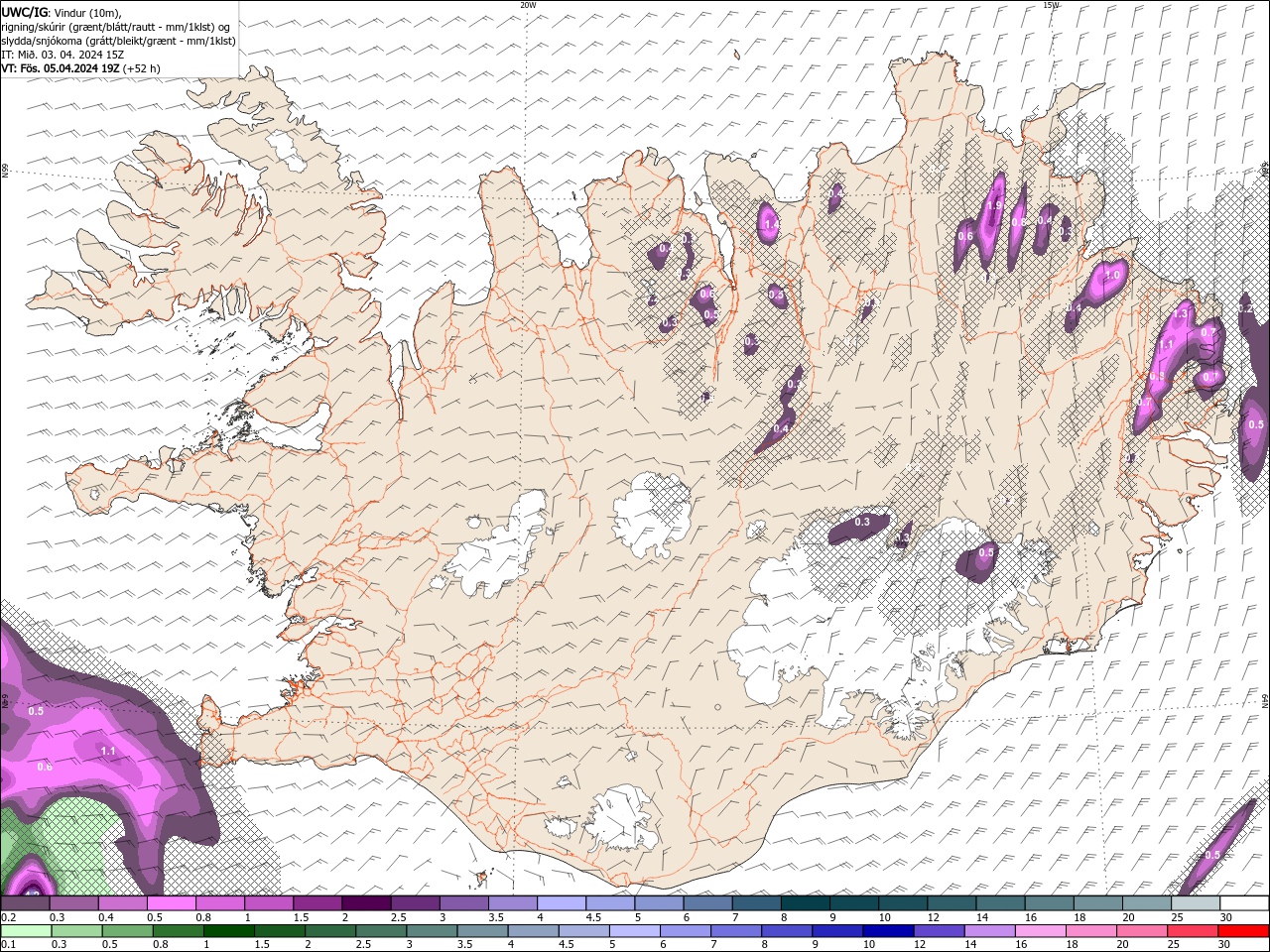
Task: Click the '0.6' precipitation value over the southwest sea
Action: pos(45,767)
